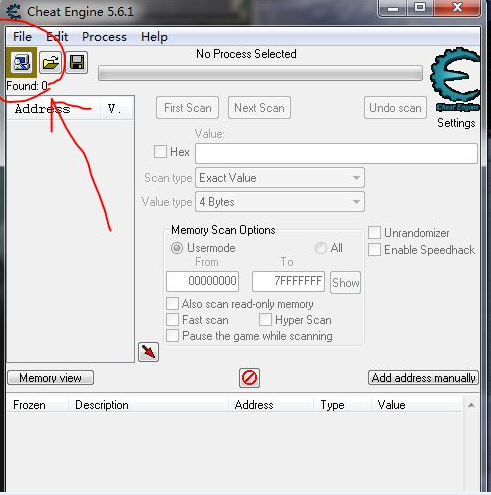Click the Value column header in cheat table
491x495 pixels.
[x=417, y=405]
